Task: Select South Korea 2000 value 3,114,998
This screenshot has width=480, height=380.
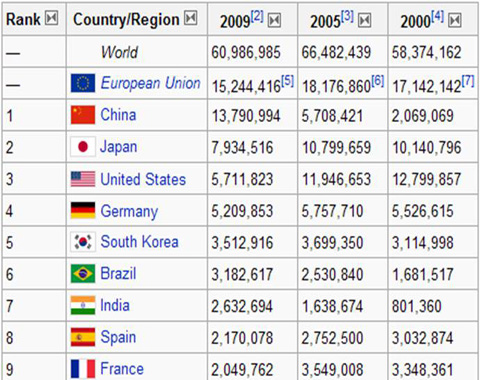Action: [422, 243]
